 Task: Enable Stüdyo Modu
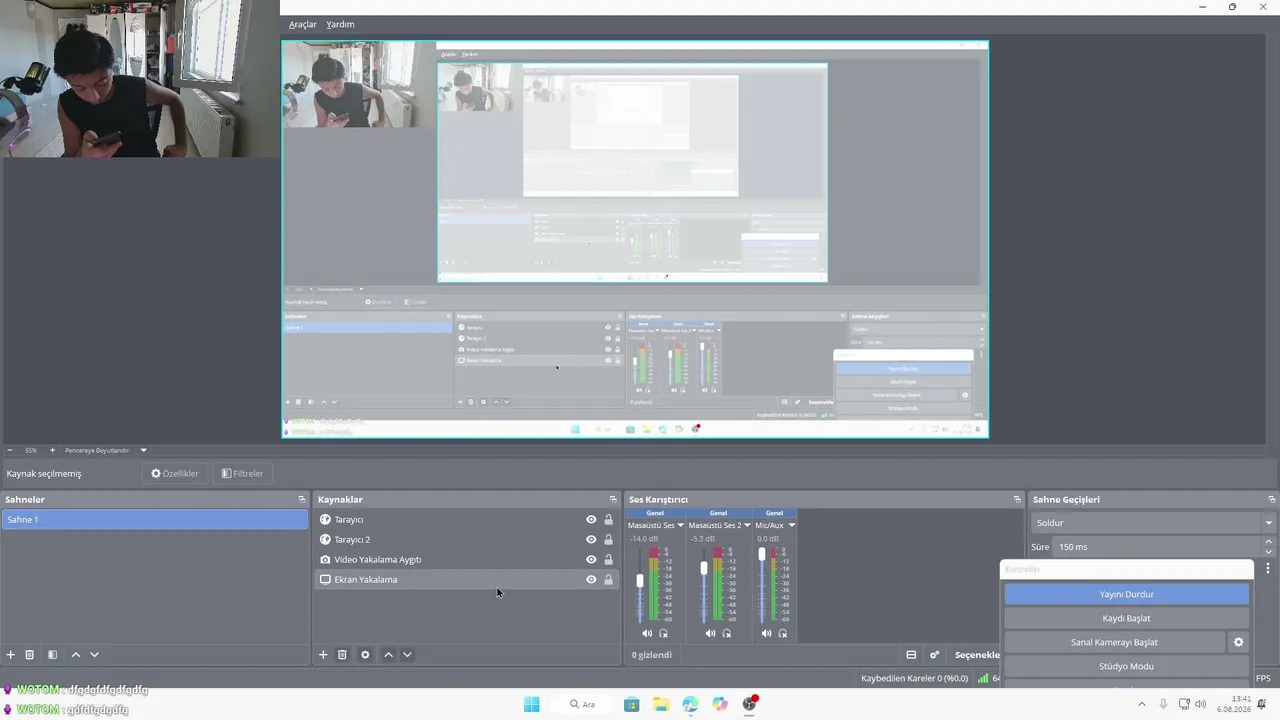pos(1127,666)
